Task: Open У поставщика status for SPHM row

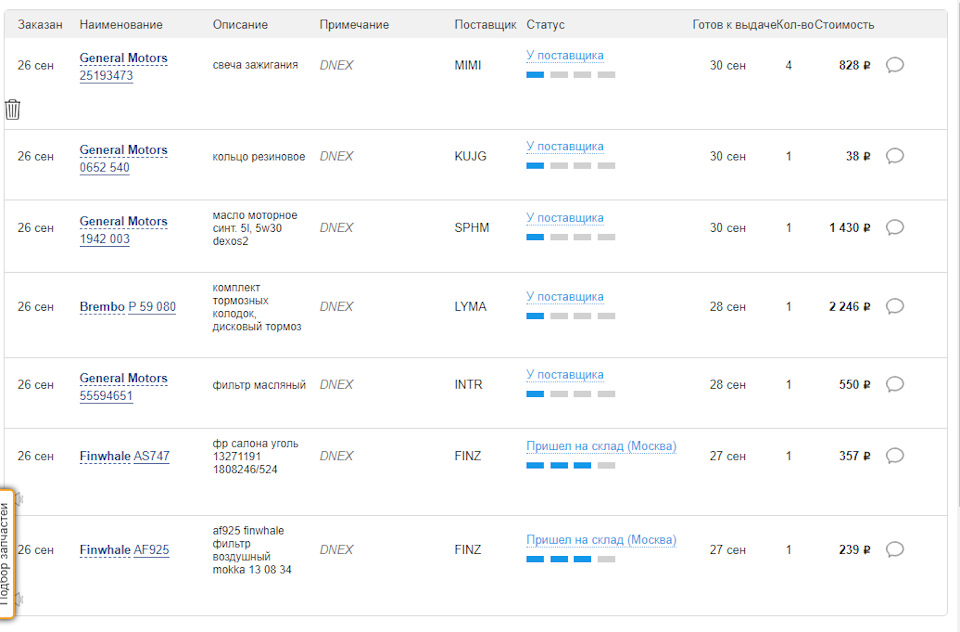Action: point(564,218)
